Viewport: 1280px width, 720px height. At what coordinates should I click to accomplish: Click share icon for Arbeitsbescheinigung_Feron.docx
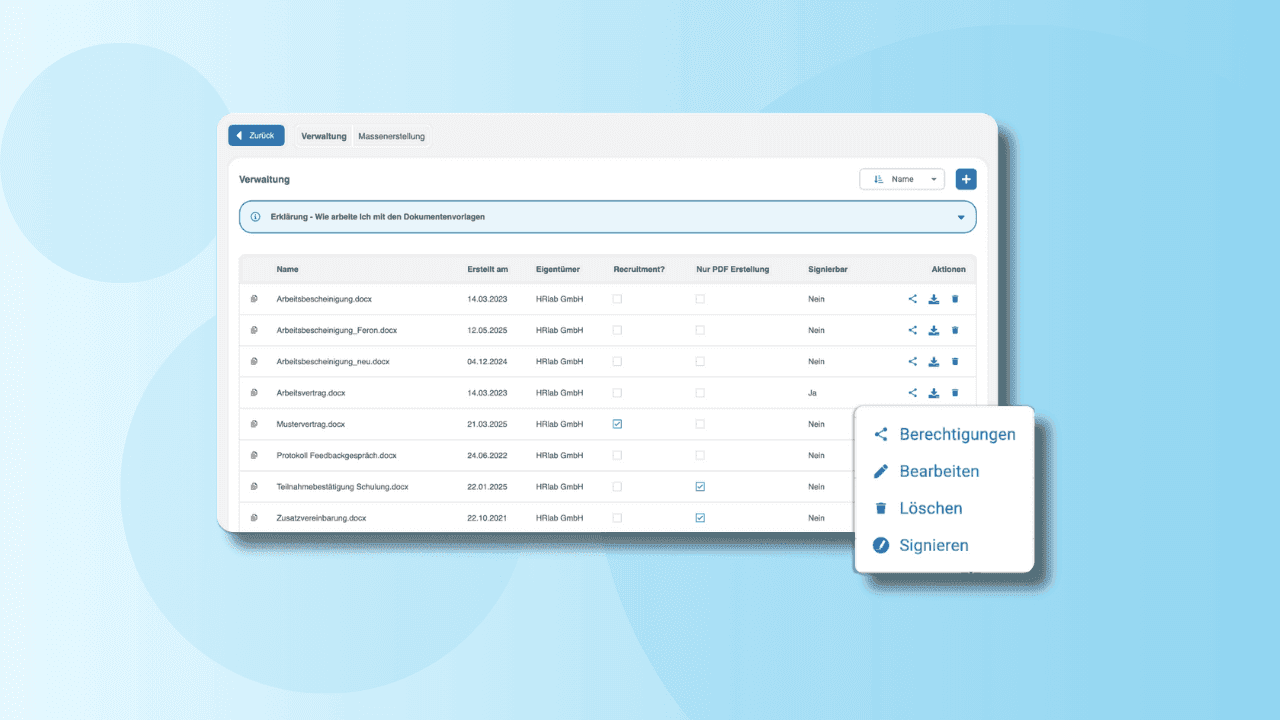[912, 330]
